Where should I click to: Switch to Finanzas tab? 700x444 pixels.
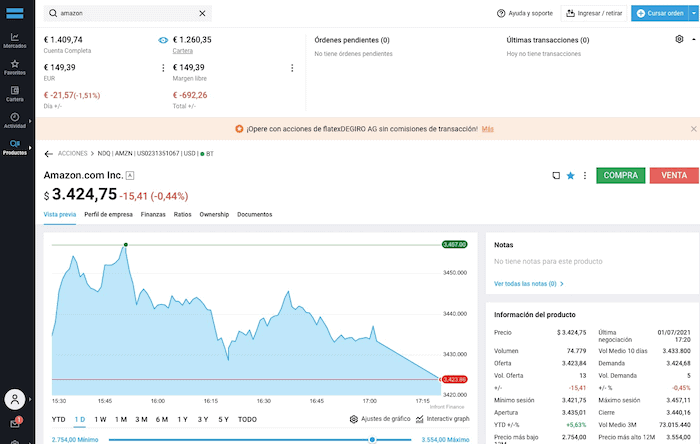pos(153,215)
